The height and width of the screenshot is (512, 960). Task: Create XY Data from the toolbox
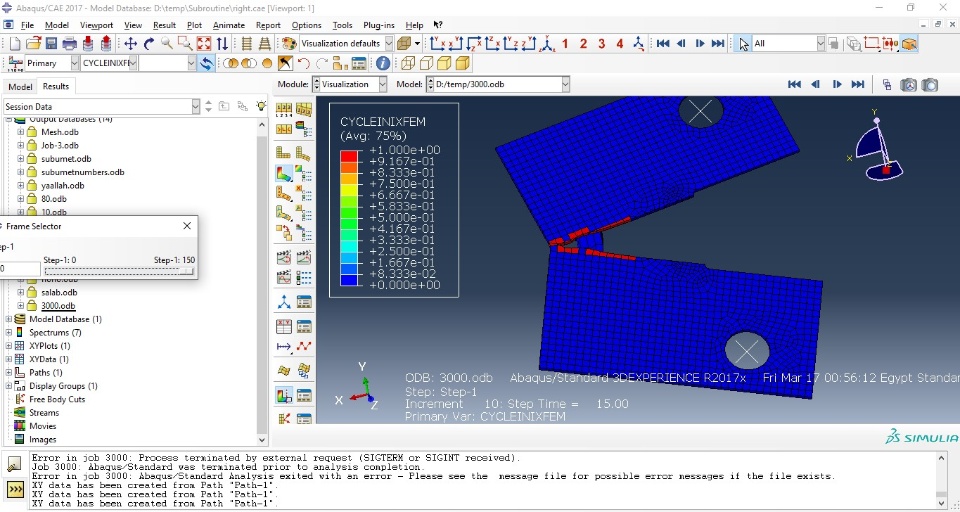pyautogui.click(x=283, y=326)
